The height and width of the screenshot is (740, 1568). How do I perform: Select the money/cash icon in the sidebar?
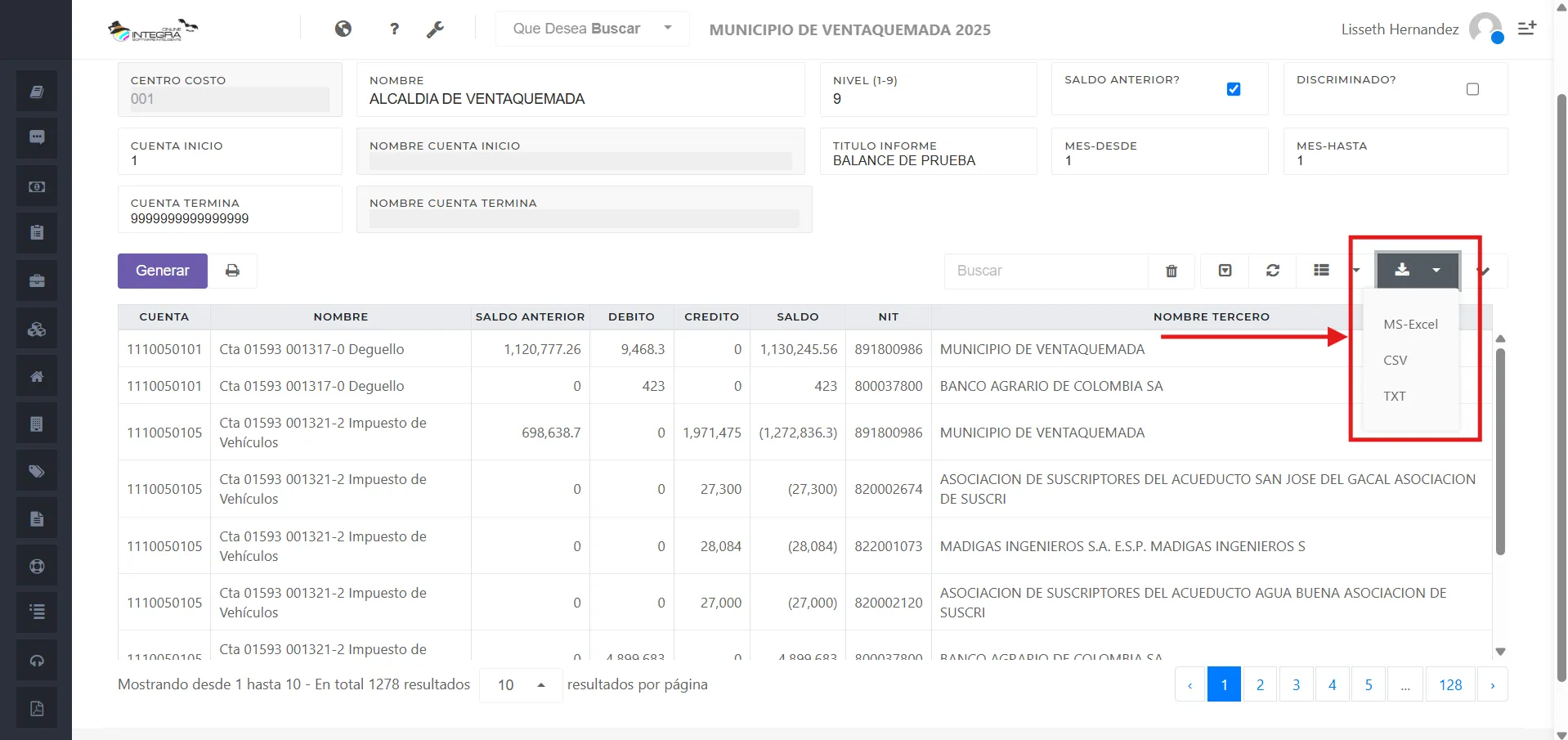click(x=36, y=186)
